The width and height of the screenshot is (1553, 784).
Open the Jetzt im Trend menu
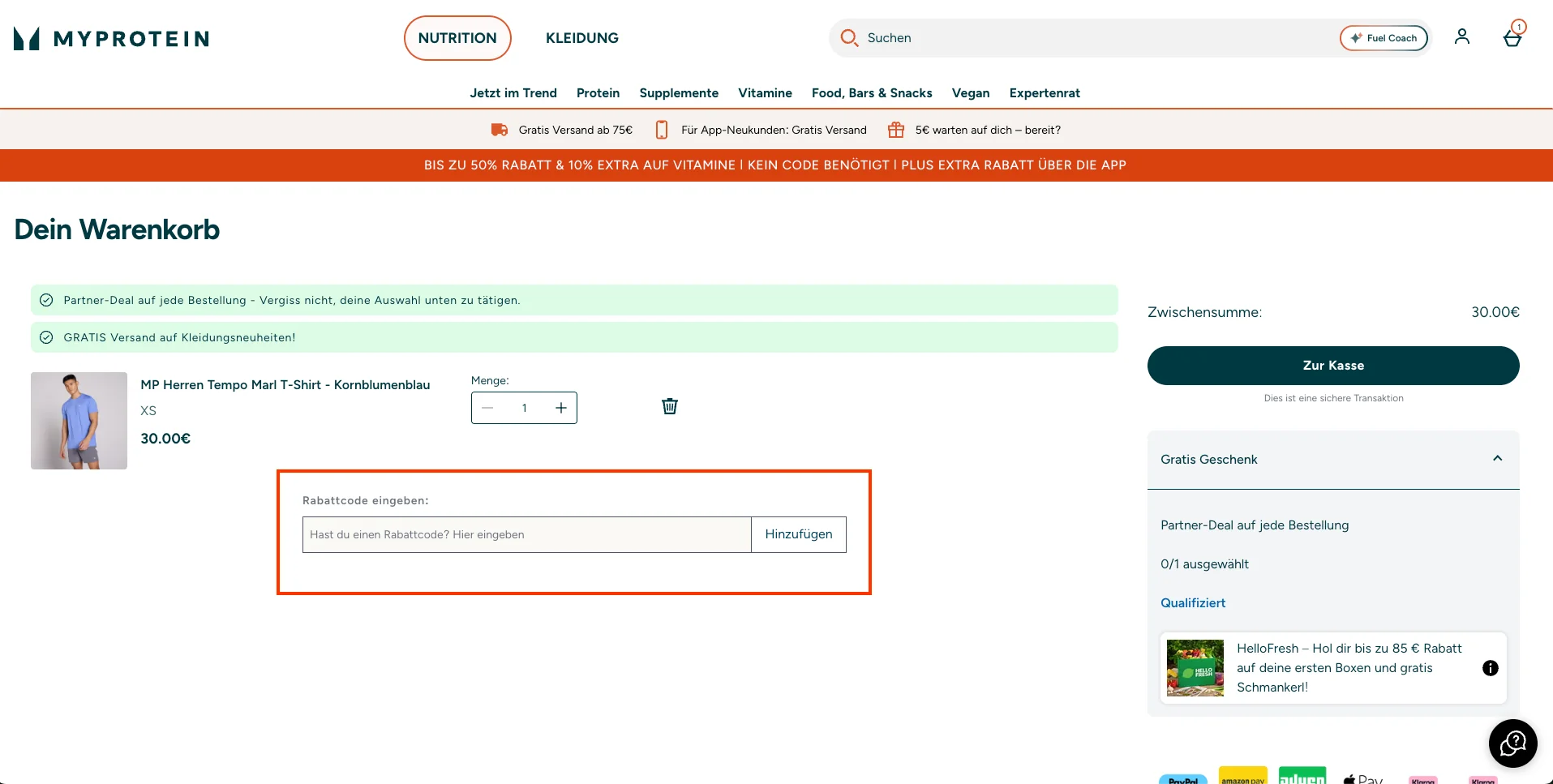pyautogui.click(x=513, y=93)
